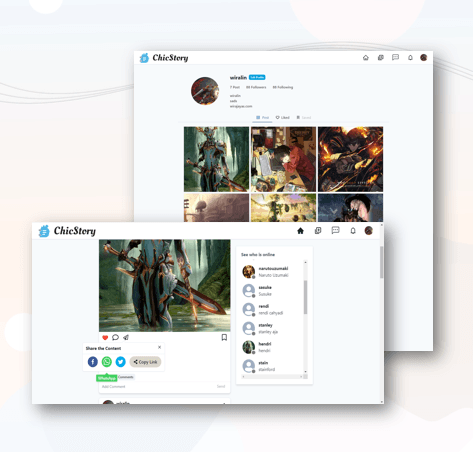
Task: Click the wiralin profile picture
Action: tap(205, 91)
